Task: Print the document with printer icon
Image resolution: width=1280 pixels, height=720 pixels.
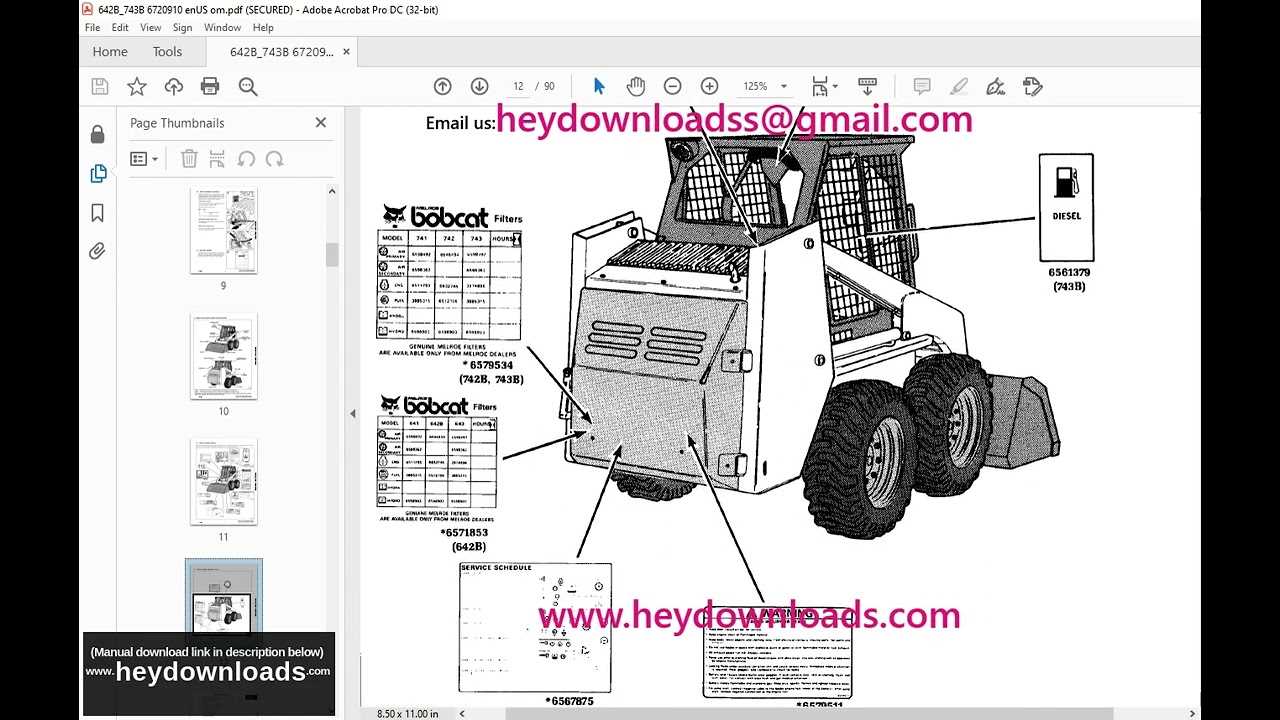Action: (210, 87)
